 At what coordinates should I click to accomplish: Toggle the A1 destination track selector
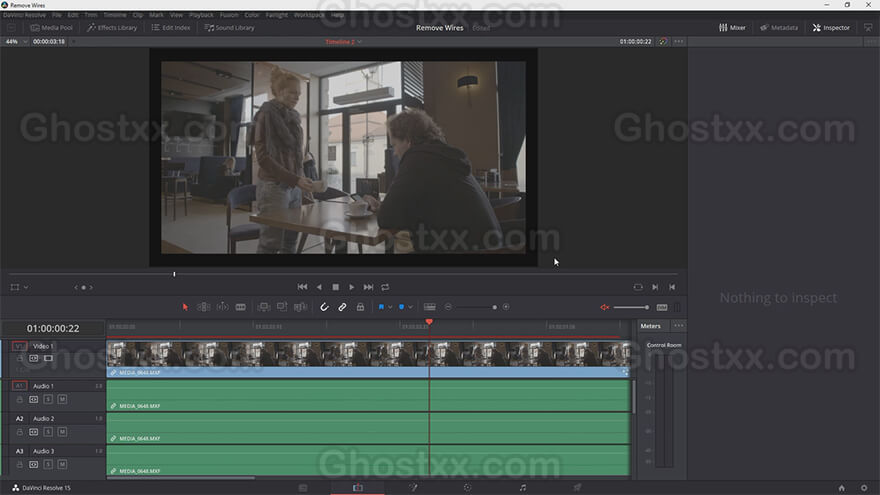pyautogui.click(x=19, y=386)
